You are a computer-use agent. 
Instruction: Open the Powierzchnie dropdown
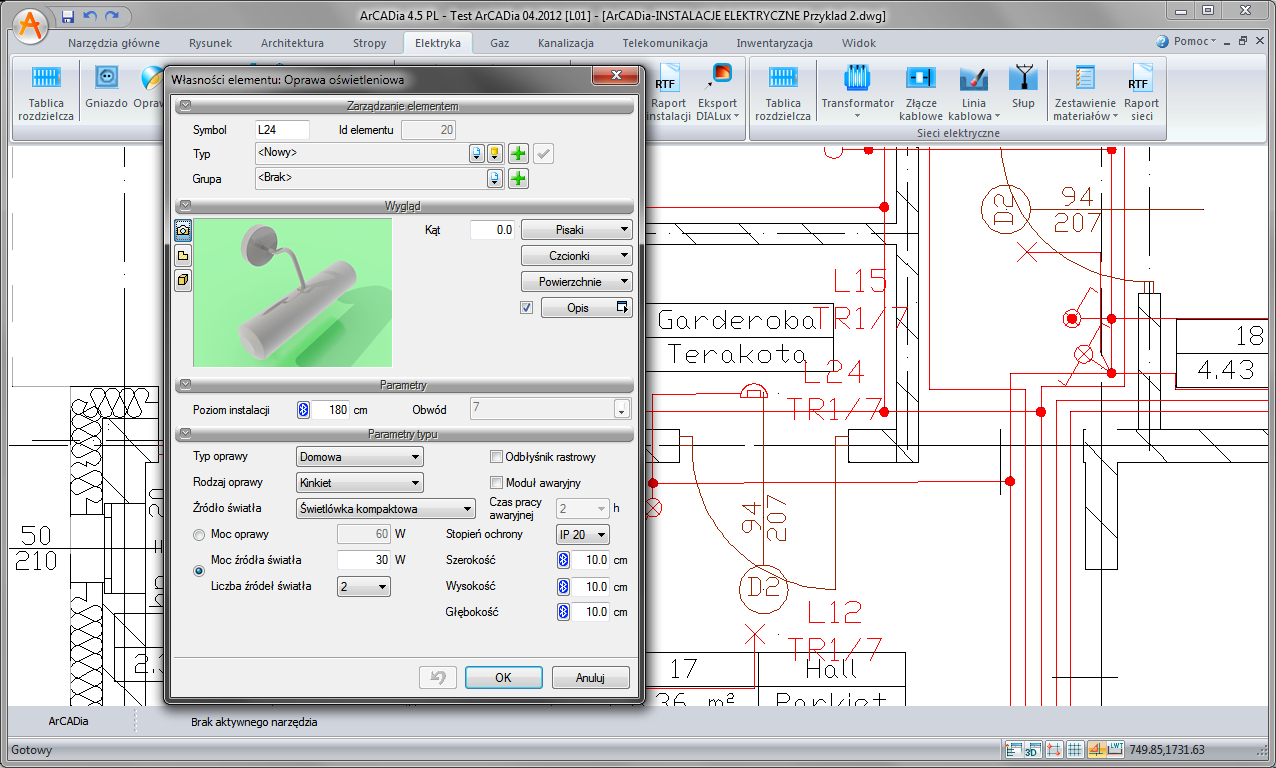577,282
